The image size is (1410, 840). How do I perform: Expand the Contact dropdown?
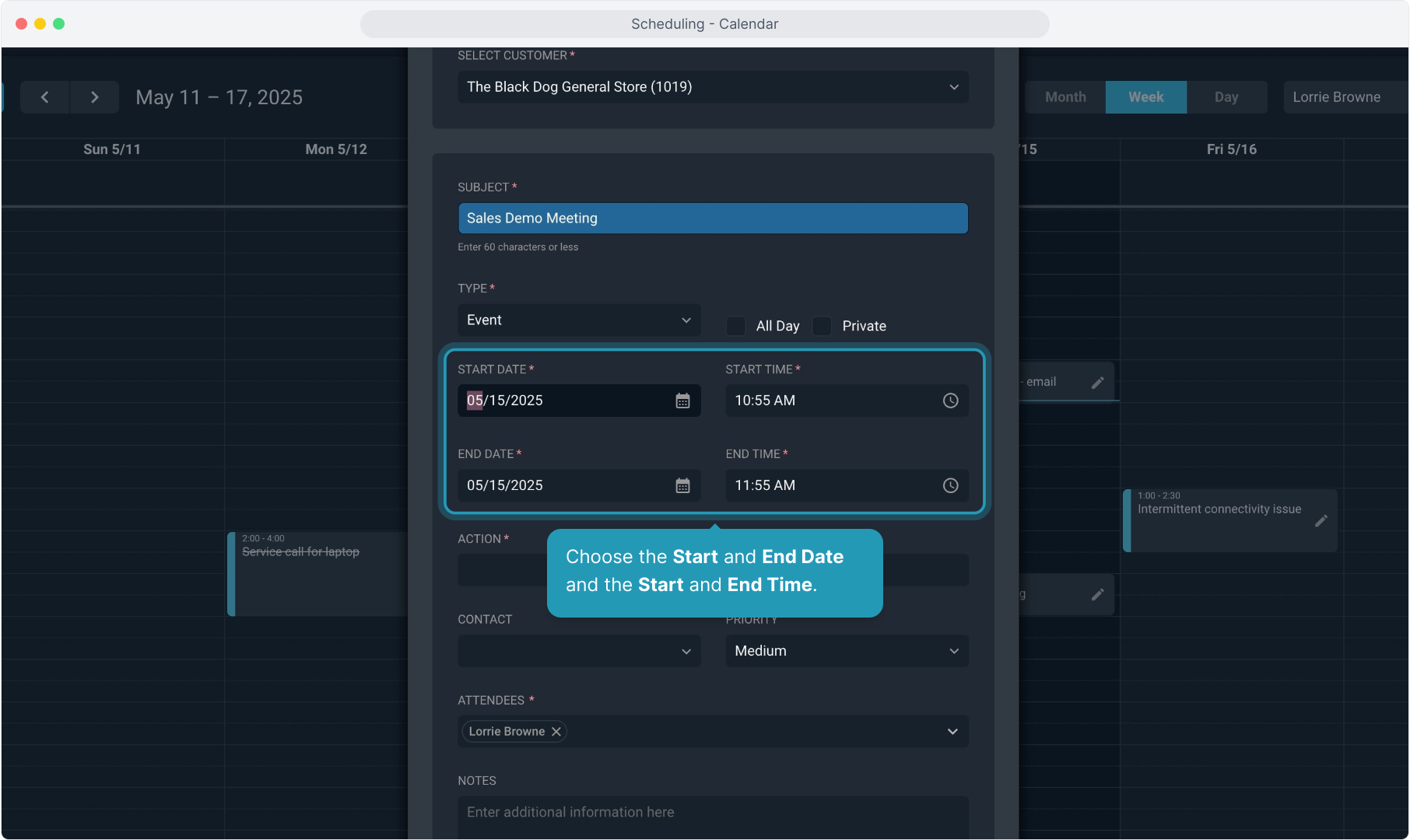(x=578, y=651)
